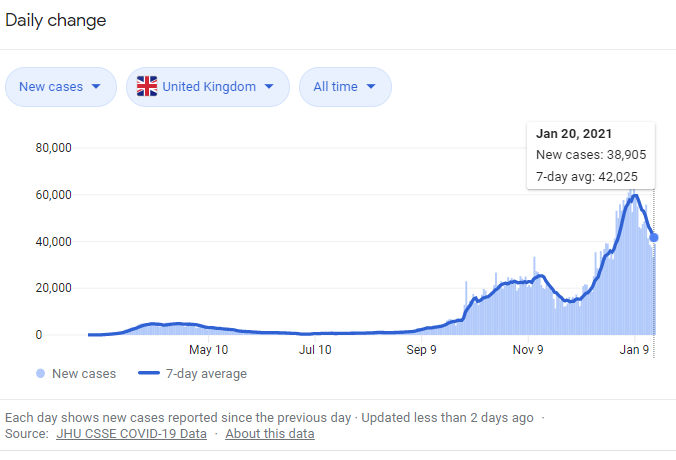Open the All time range dropdown
This screenshot has height=460, width=676.
[345, 86]
